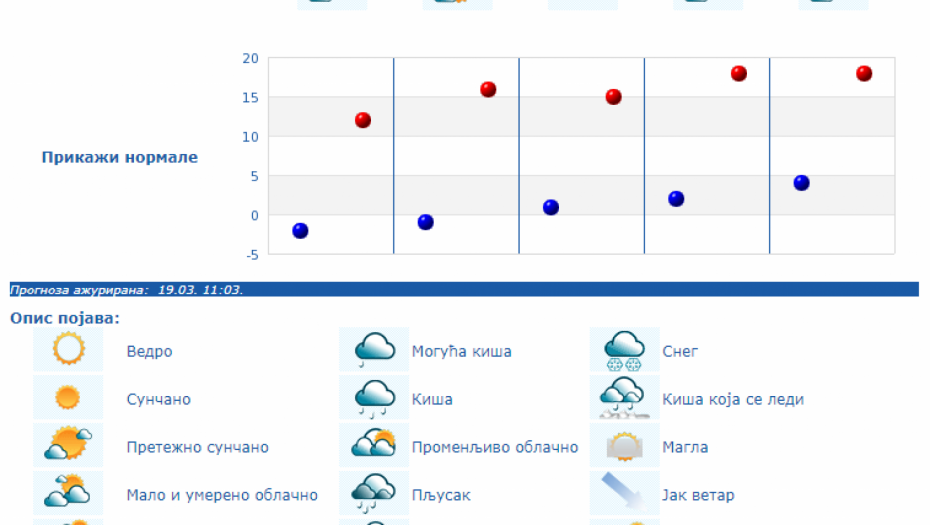Click the Сунчано sun icon
The height and width of the screenshot is (525, 930).
pyautogui.click(x=68, y=398)
